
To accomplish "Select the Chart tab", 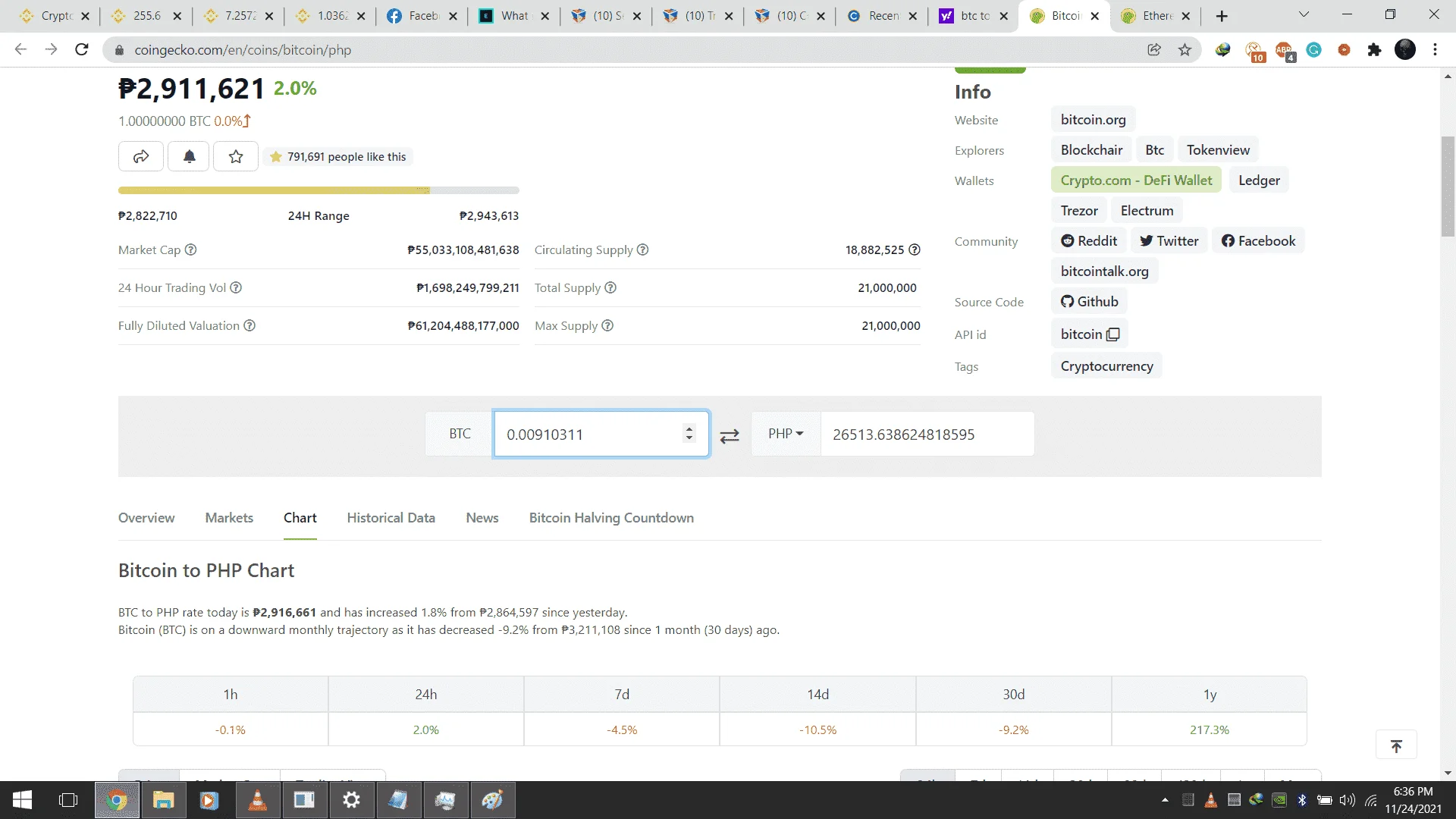I will [300, 518].
